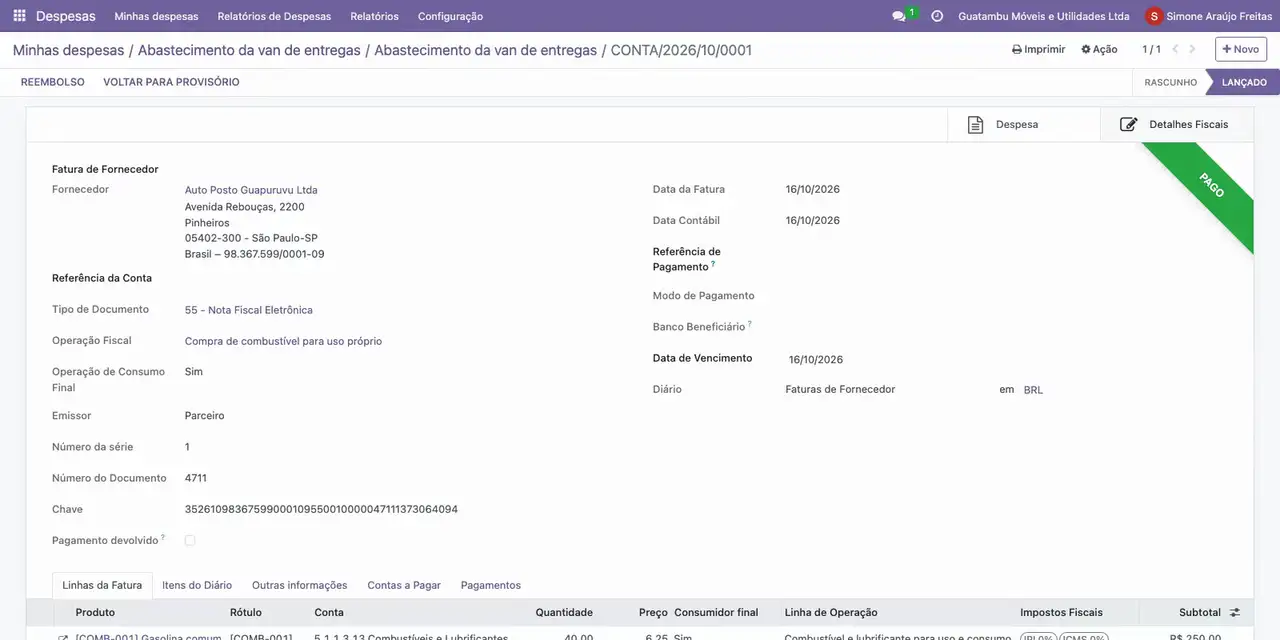Select the RASCUNHO status stage
This screenshot has width=1280, height=640.
(x=1170, y=82)
